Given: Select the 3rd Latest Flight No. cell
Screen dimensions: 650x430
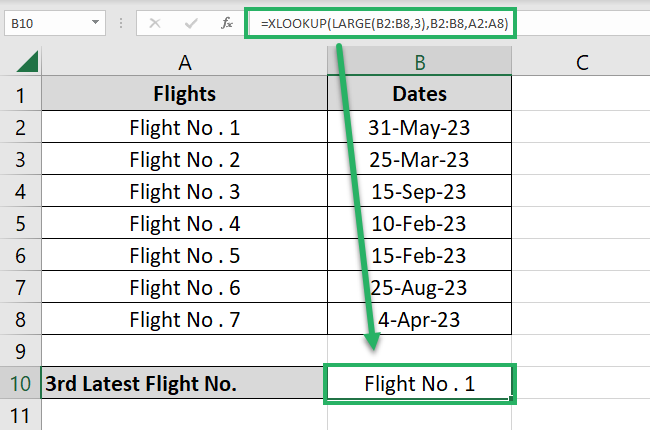Looking at the screenshot, I should click(x=185, y=384).
